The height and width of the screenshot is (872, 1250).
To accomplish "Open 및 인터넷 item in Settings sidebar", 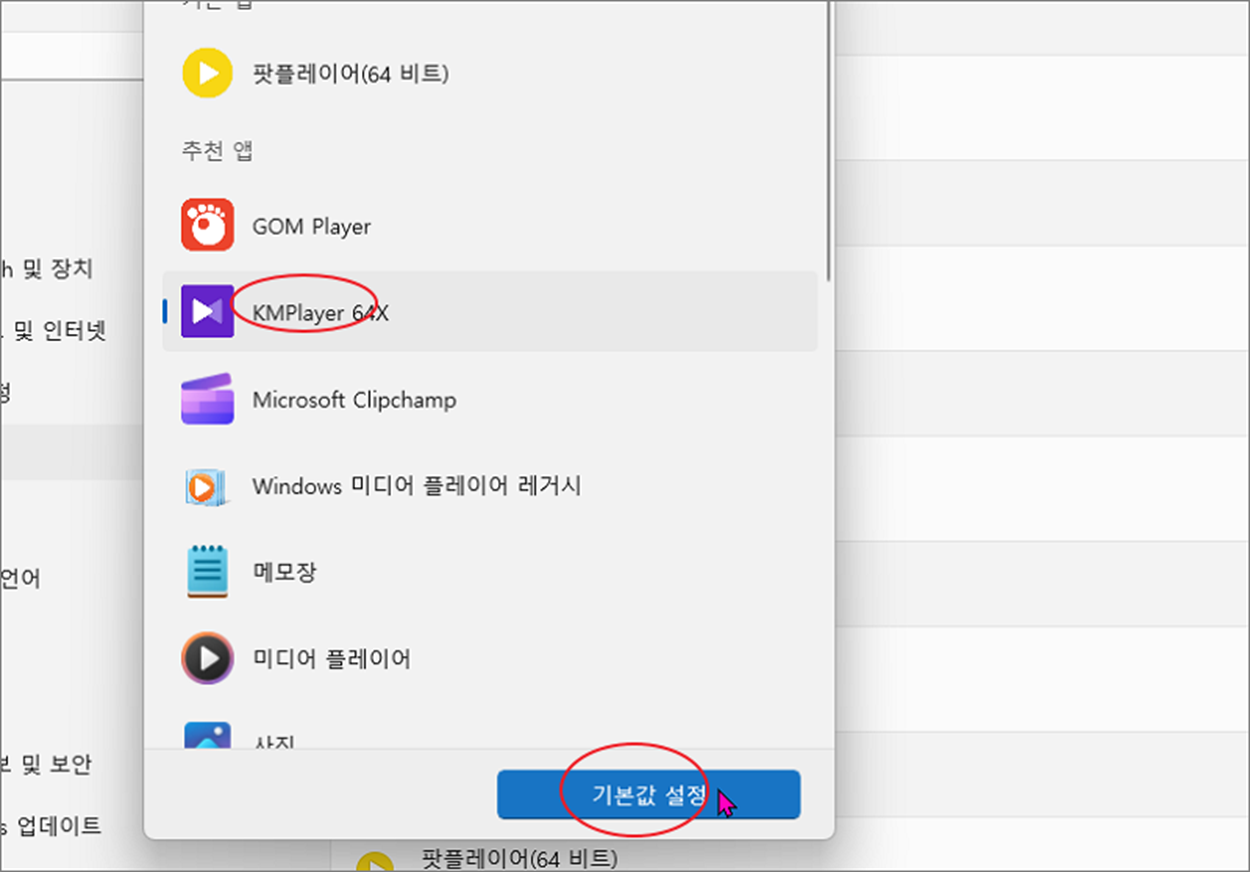I will click(53, 330).
